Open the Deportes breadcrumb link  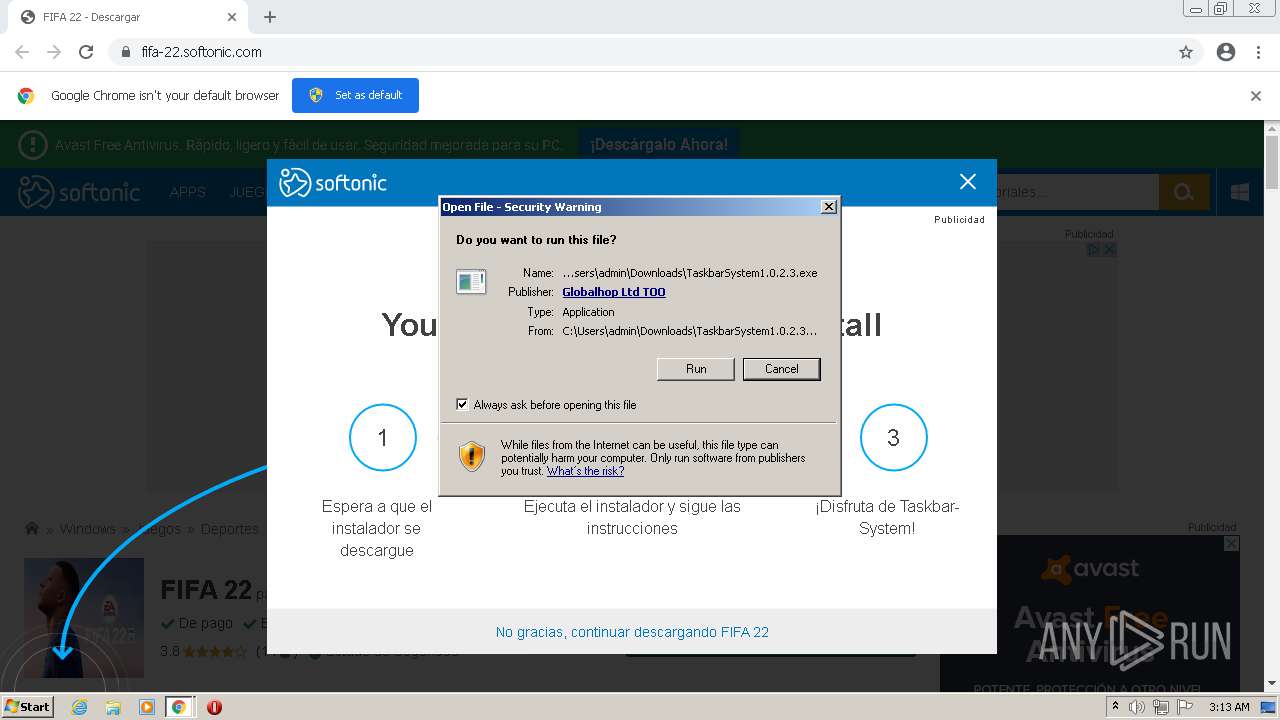(230, 529)
